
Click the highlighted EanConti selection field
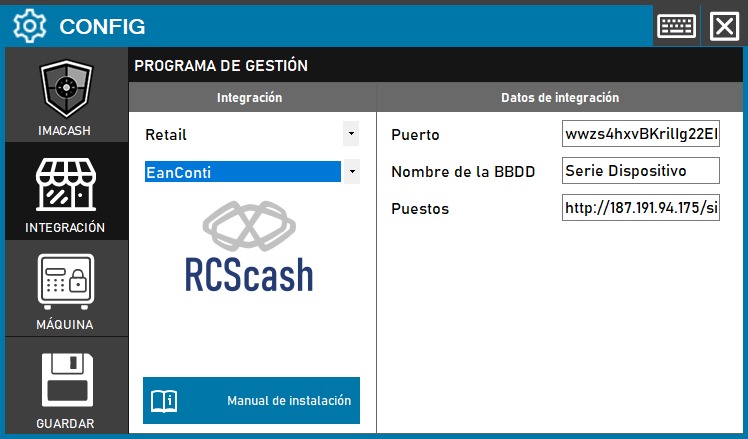click(242, 172)
